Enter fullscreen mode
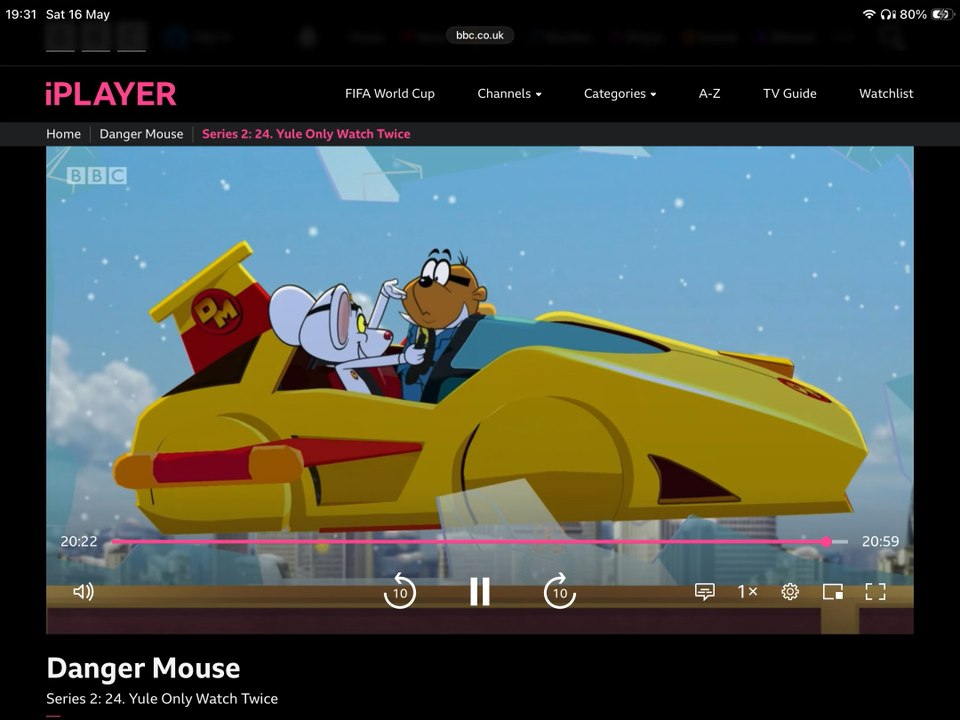The image size is (960, 720). pyautogui.click(x=876, y=591)
